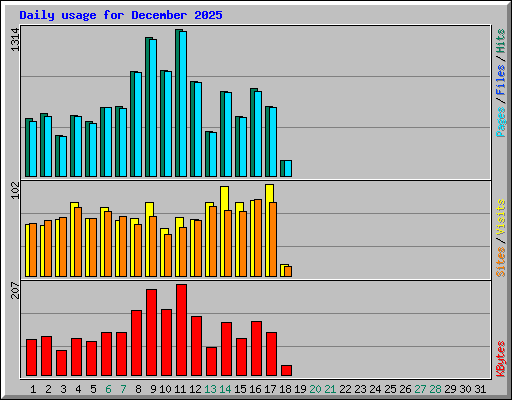Click the day 9 cyan hits bar

(153, 108)
